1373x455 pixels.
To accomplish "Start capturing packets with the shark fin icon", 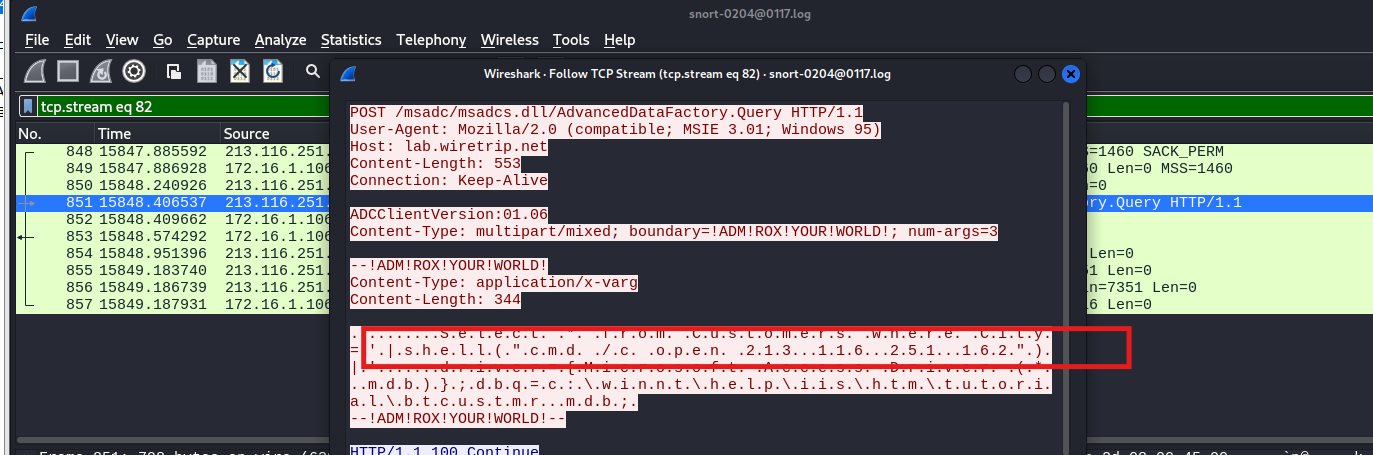I will [x=37, y=71].
